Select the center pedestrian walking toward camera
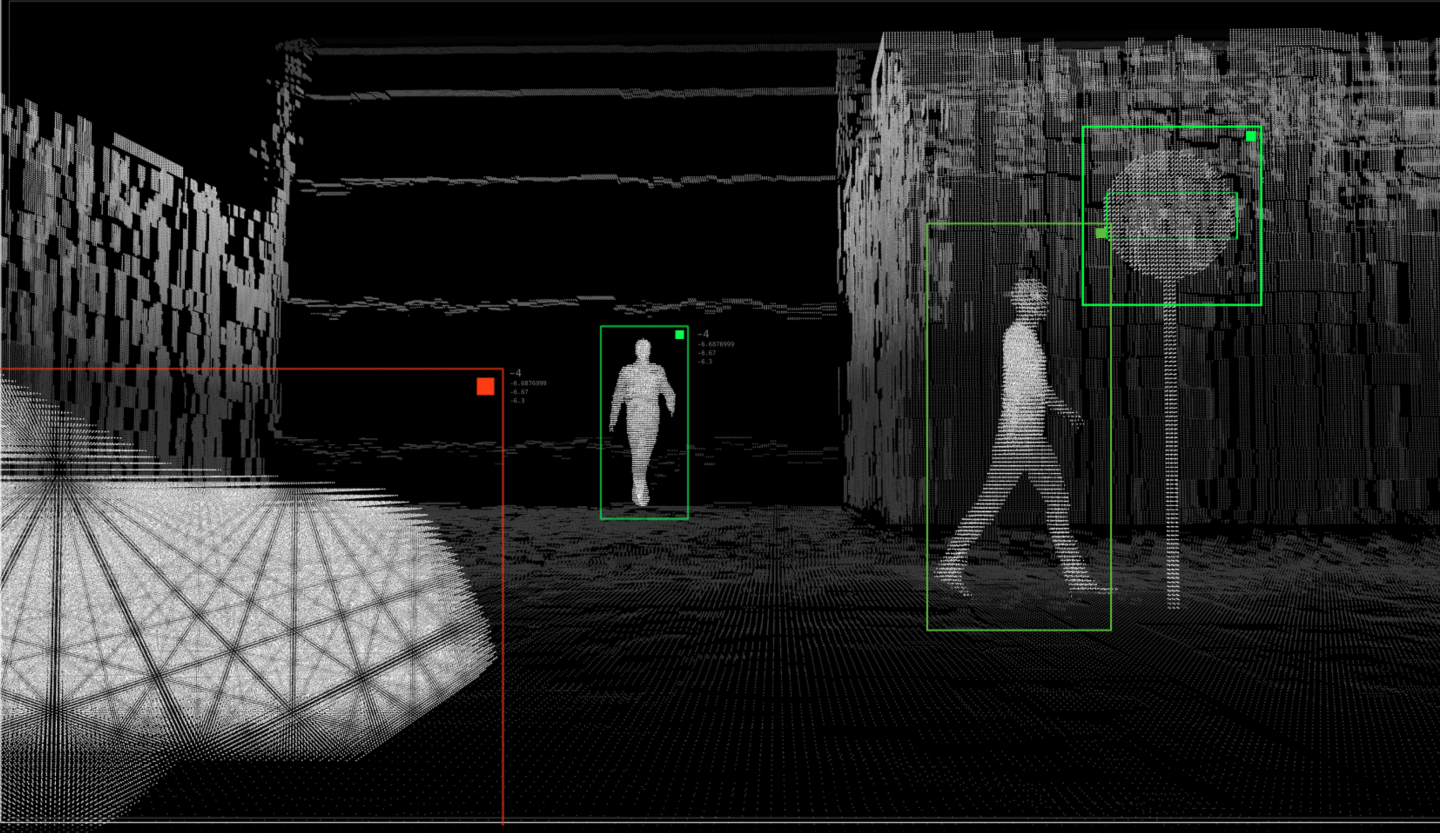Image resolution: width=1440 pixels, height=833 pixels. [x=643, y=420]
